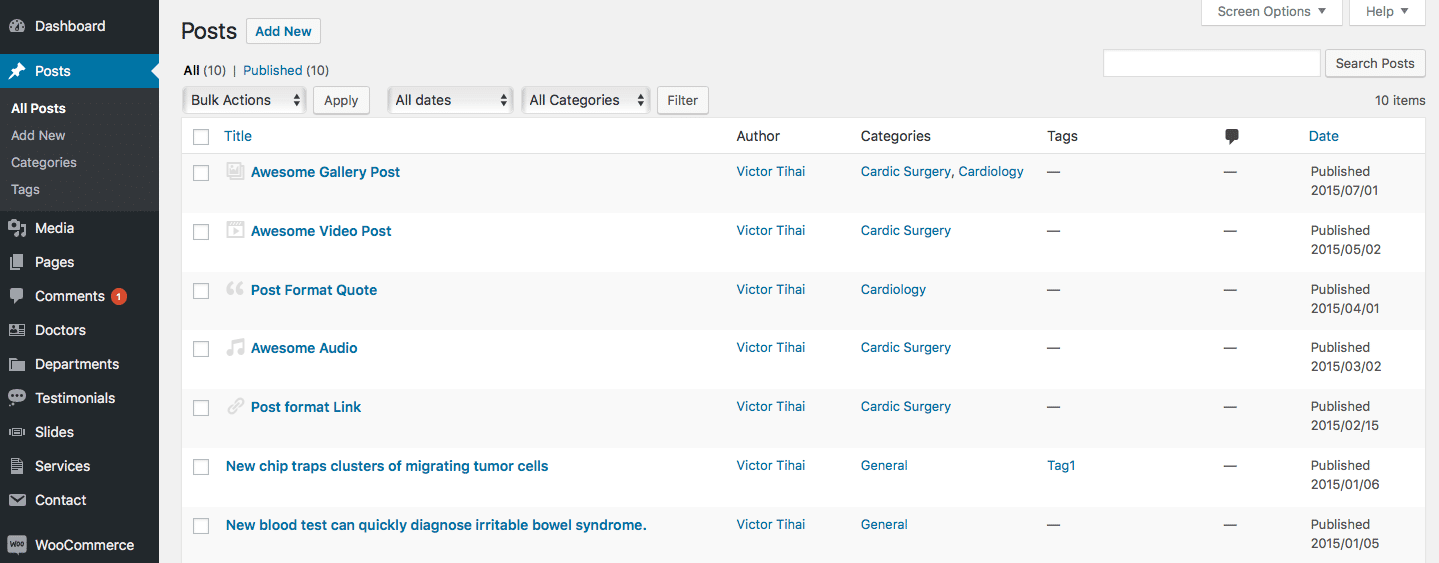
Task: Select checkbox for New chip traps post
Action: click(201, 467)
